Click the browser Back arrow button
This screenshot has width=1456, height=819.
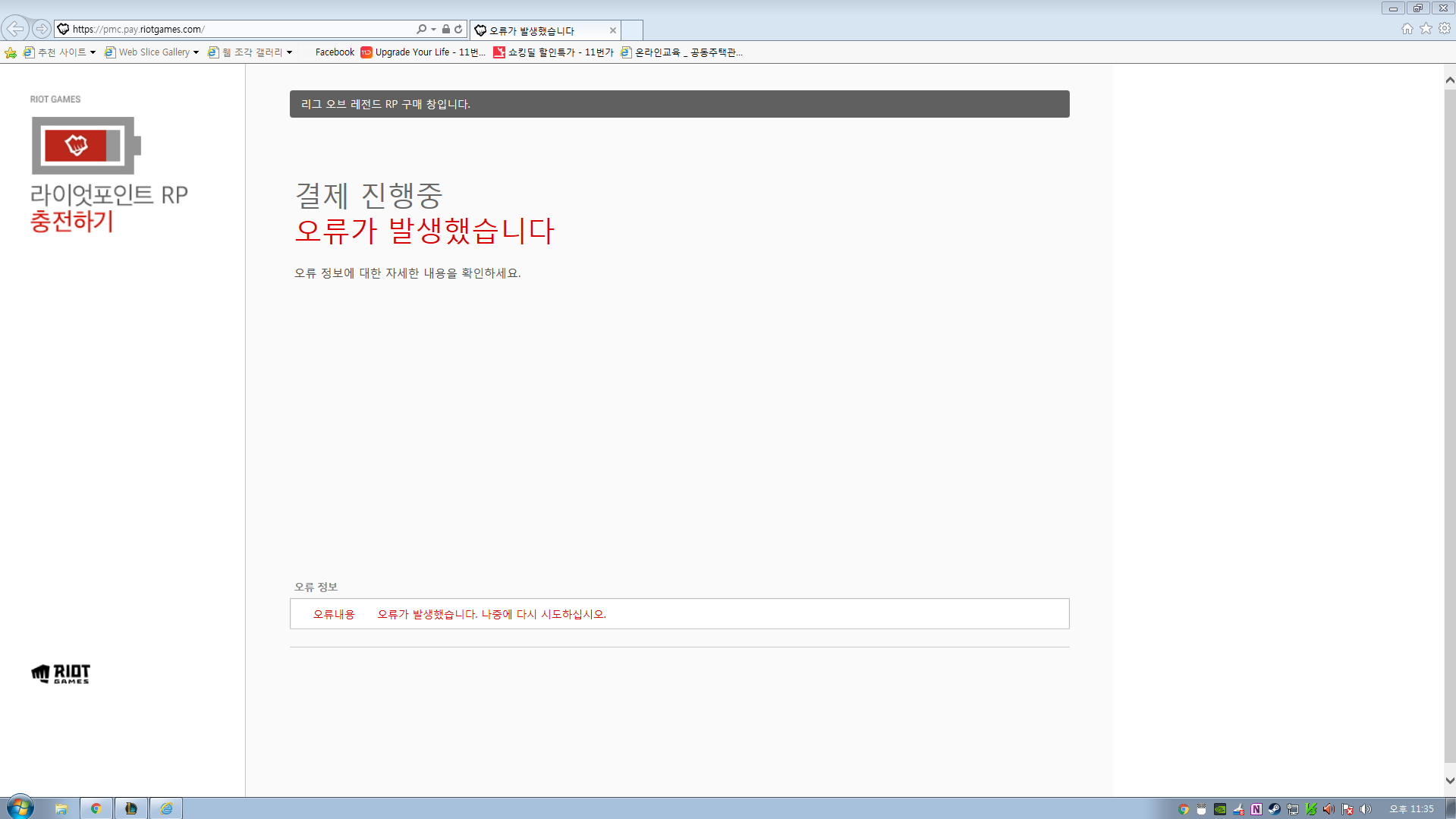tap(14, 29)
